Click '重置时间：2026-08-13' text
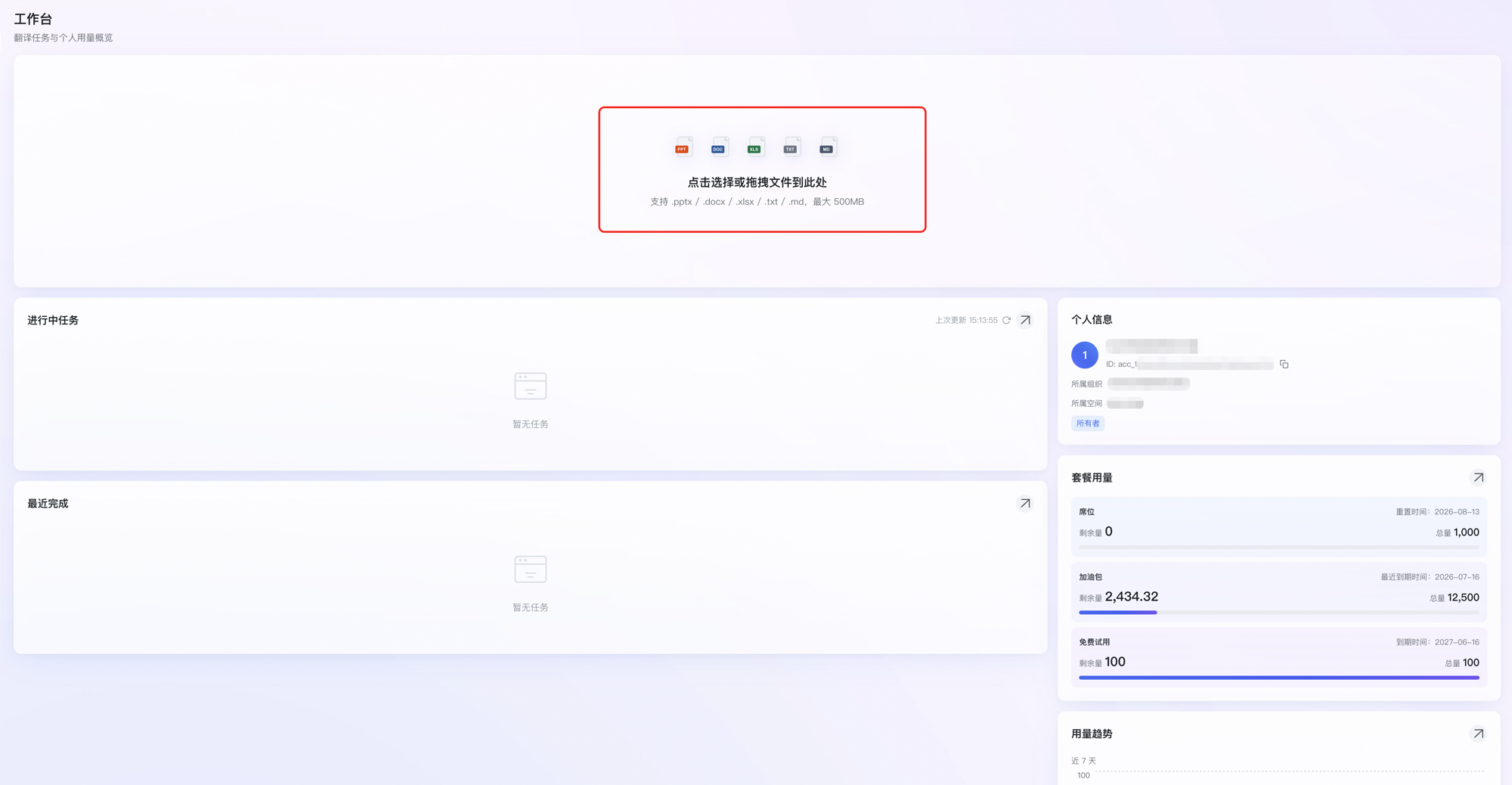The width and height of the screenshot is (1512, 785). click(x=1437, y=512)
